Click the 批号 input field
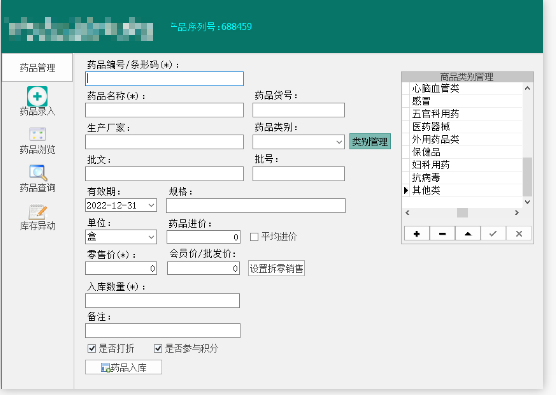 [298, 174]
